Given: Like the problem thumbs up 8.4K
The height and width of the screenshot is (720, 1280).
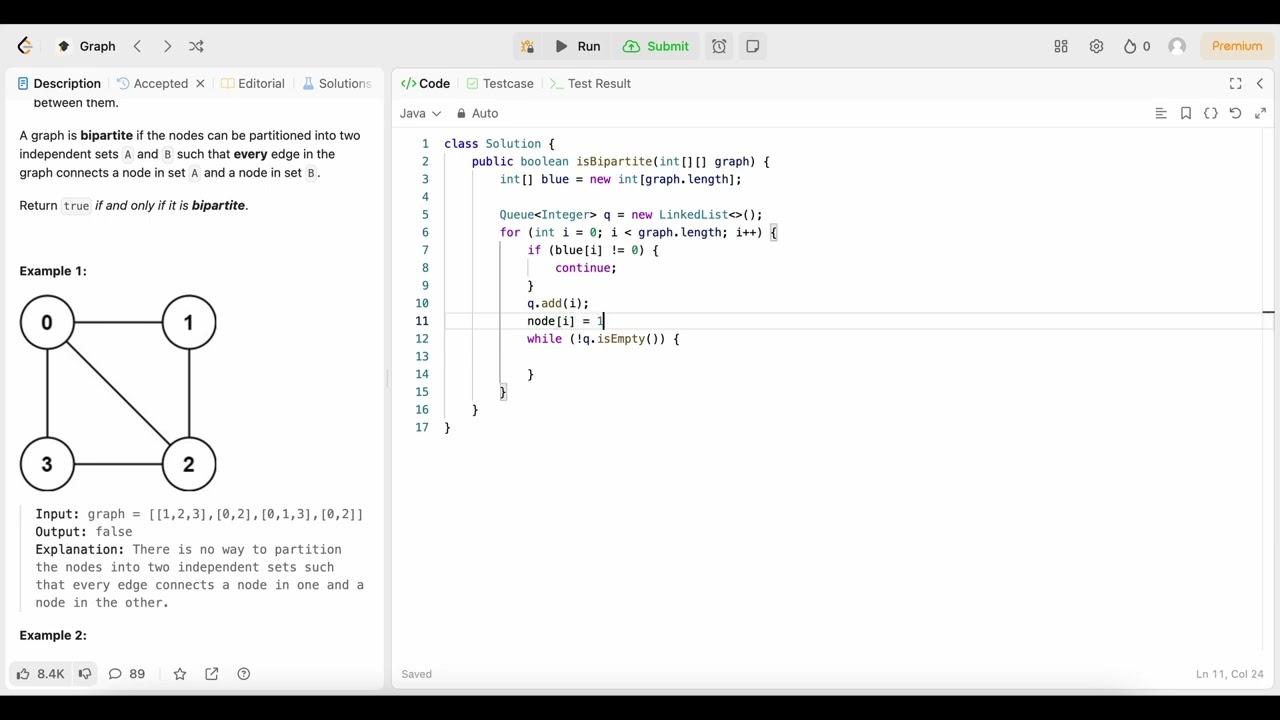Looking at the screenshot, I should coord(40,674).
